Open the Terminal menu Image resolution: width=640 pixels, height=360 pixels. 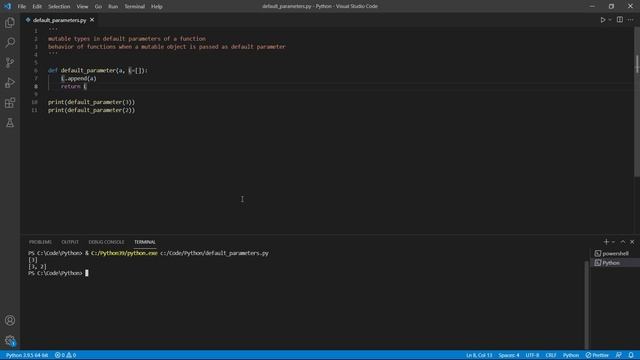click(x=134, y=6)
